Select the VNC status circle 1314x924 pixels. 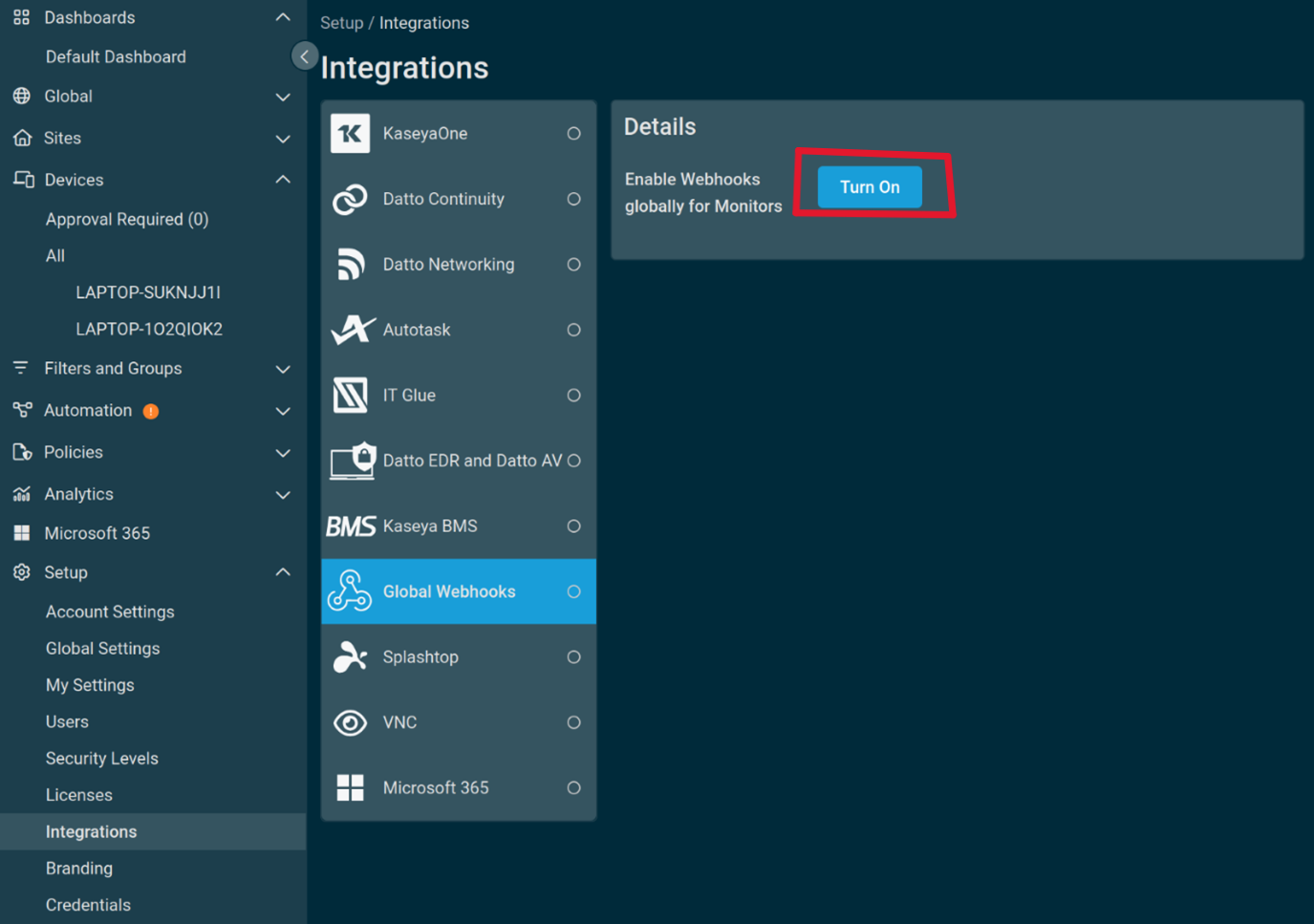click(x=573, y=722)
